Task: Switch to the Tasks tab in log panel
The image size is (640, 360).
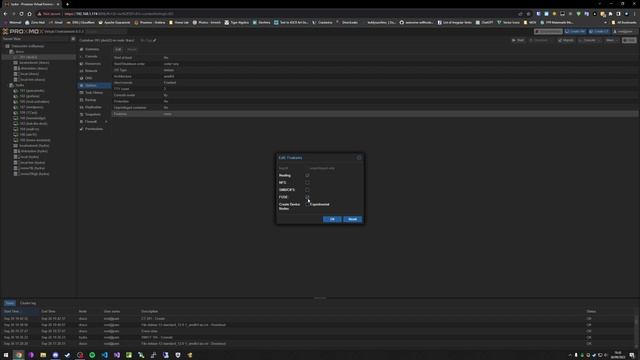Action: tap(9, 303)
